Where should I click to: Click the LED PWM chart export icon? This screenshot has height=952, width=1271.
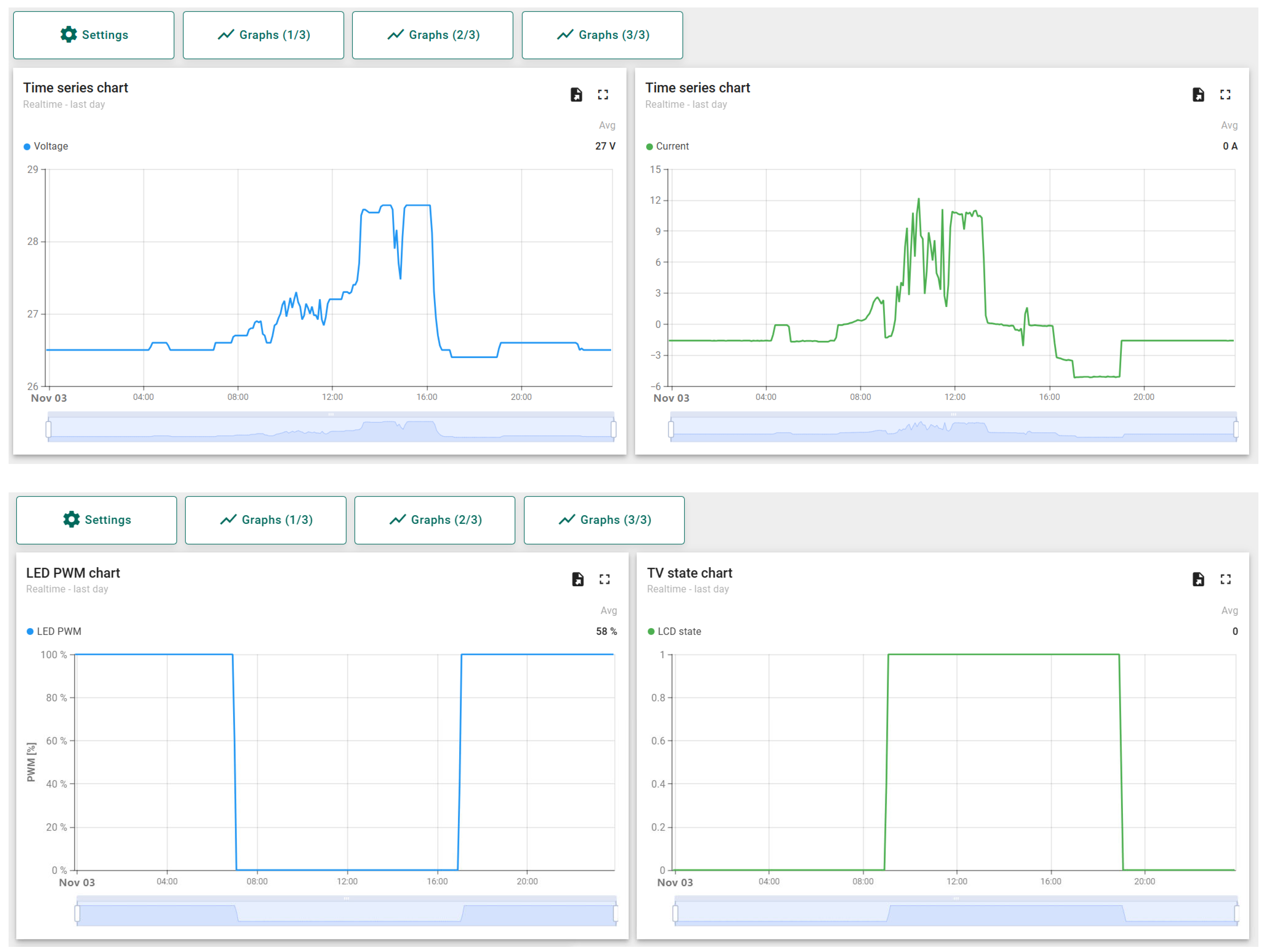[577, 579]
